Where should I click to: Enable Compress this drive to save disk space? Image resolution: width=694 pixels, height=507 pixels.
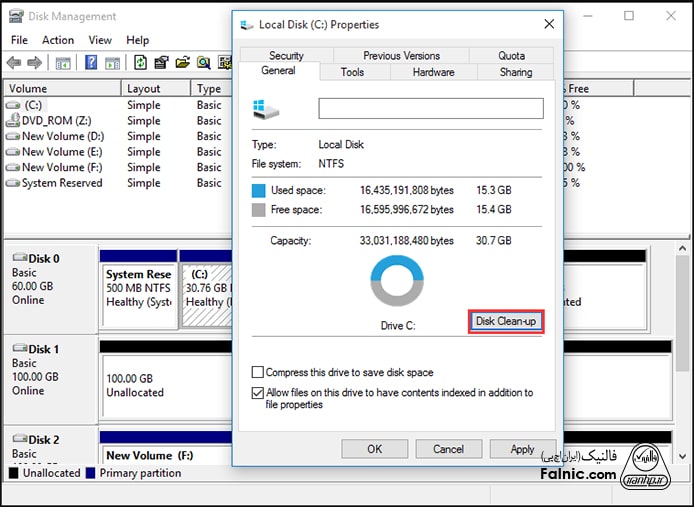(259, 372)
